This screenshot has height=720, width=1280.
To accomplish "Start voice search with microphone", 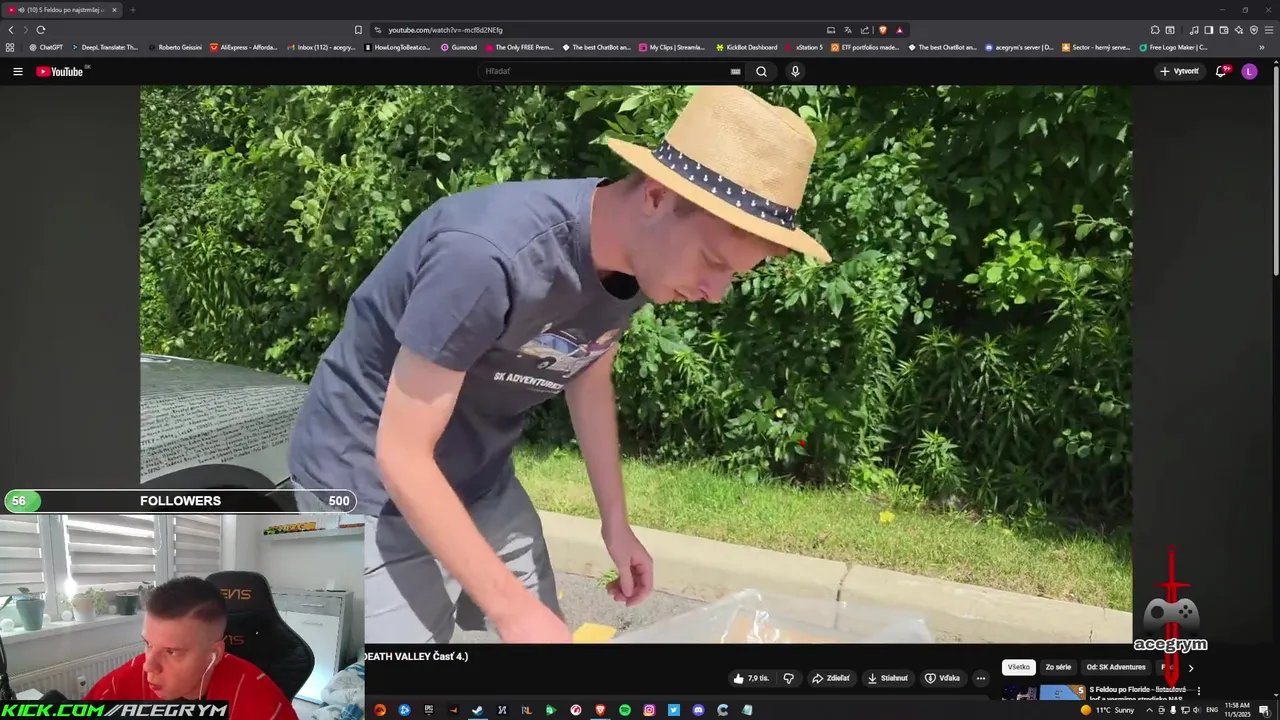I will point(795,71).
